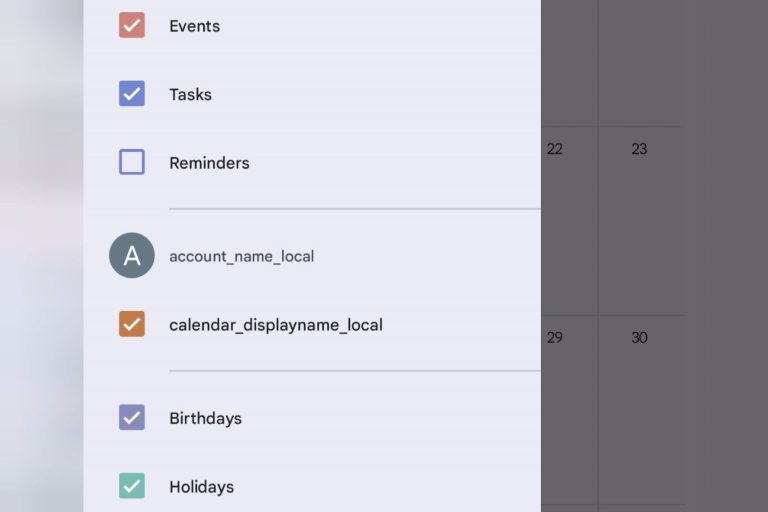Image resolution: width=768 pixels, height=512 pixels.
Task: Click the Birthdays calendar label
Action: (x=205, y=418)
